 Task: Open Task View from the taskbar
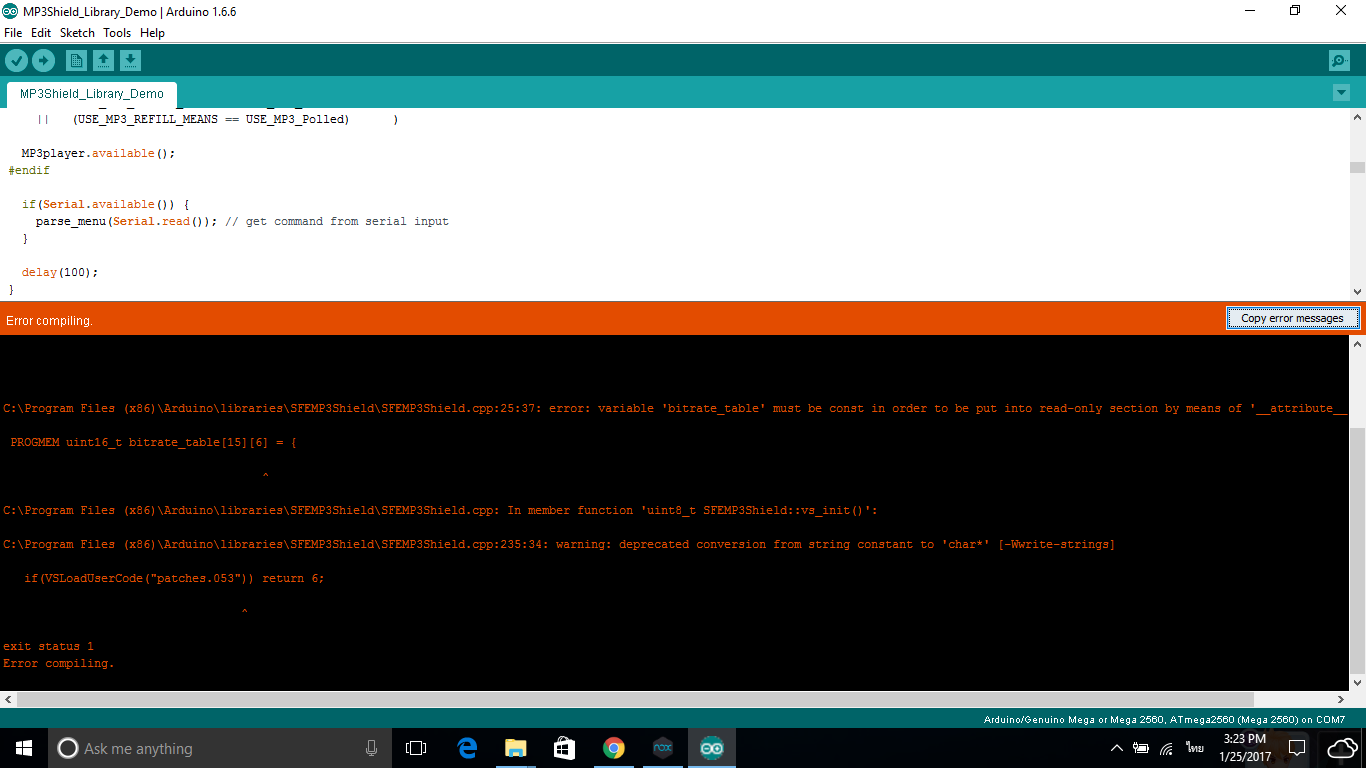pos(416,748)
